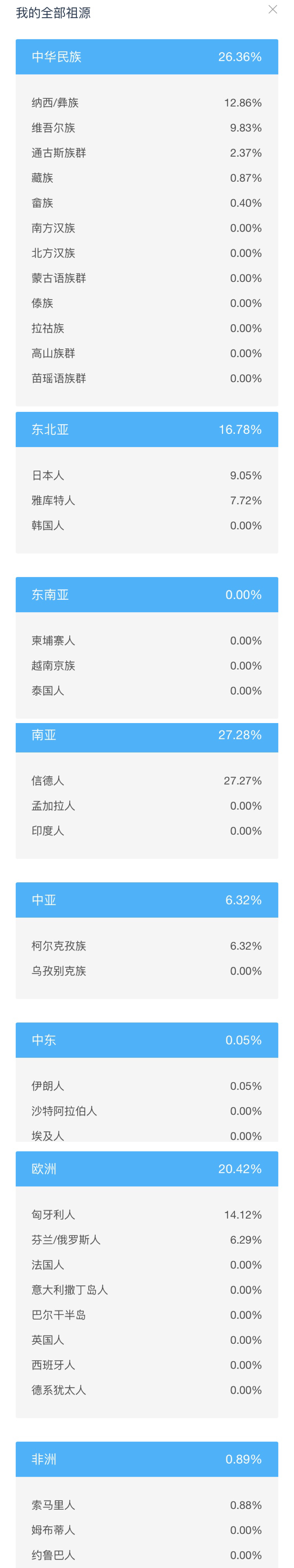Expand the 东南亚 header bar

pos(147,595)
